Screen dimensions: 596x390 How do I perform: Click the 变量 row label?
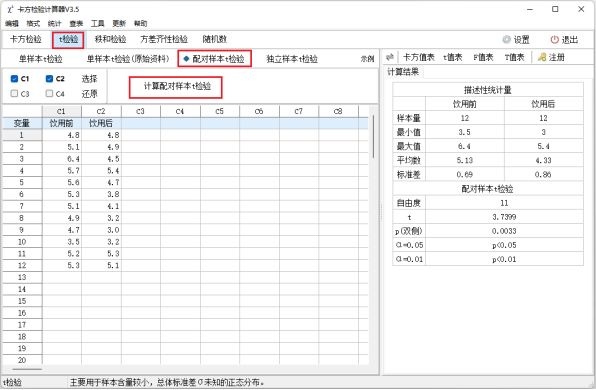[x=22, y=123]
